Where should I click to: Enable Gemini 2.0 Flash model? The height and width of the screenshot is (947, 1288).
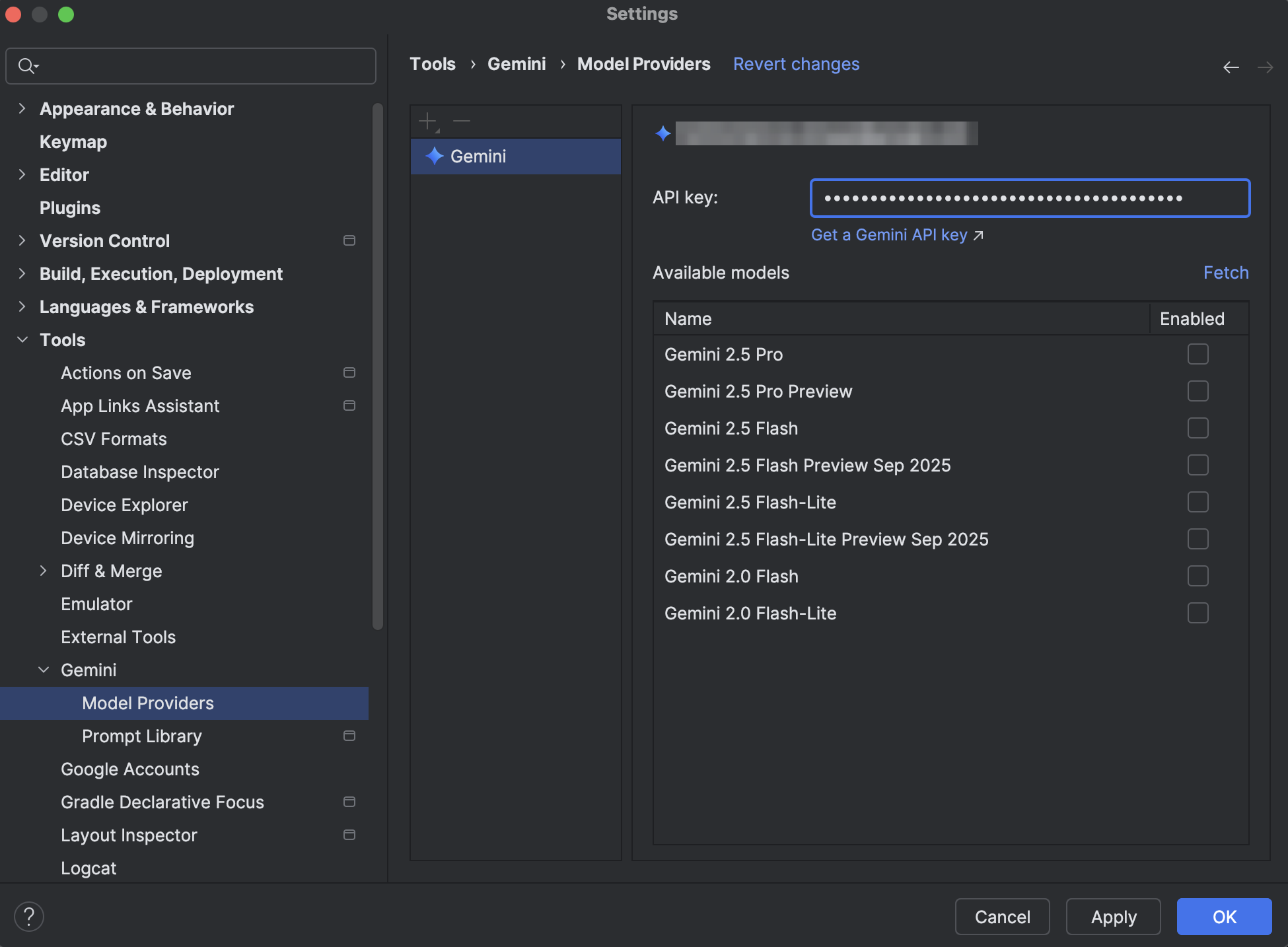click(1198, 576)
